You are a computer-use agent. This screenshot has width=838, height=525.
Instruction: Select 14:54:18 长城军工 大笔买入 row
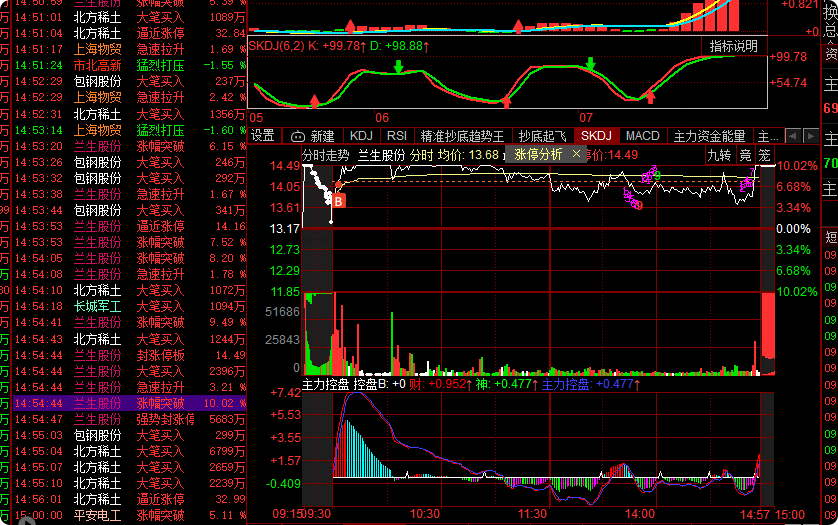(x=130, y=306)
